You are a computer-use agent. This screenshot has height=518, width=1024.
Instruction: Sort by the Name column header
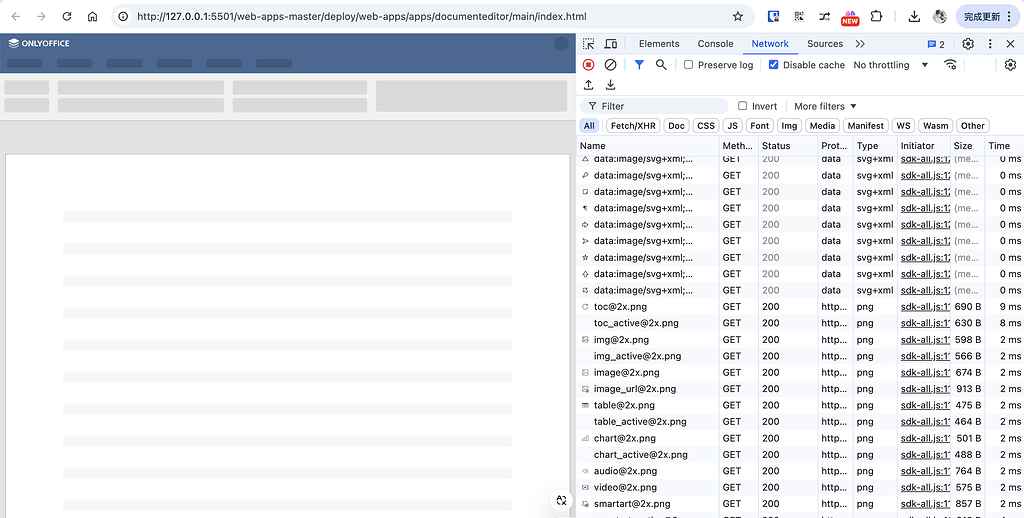click(x=648, y=146)
